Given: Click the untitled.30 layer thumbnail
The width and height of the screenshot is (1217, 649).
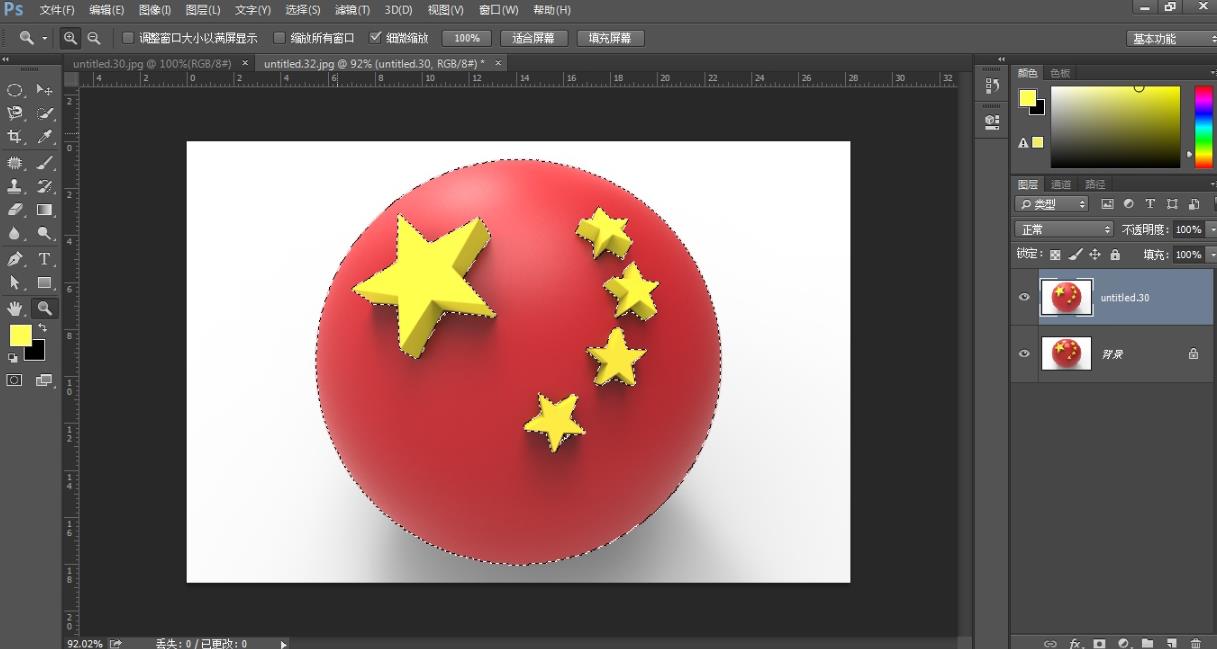Looking at the screenshot, I should pos(1066,297).
